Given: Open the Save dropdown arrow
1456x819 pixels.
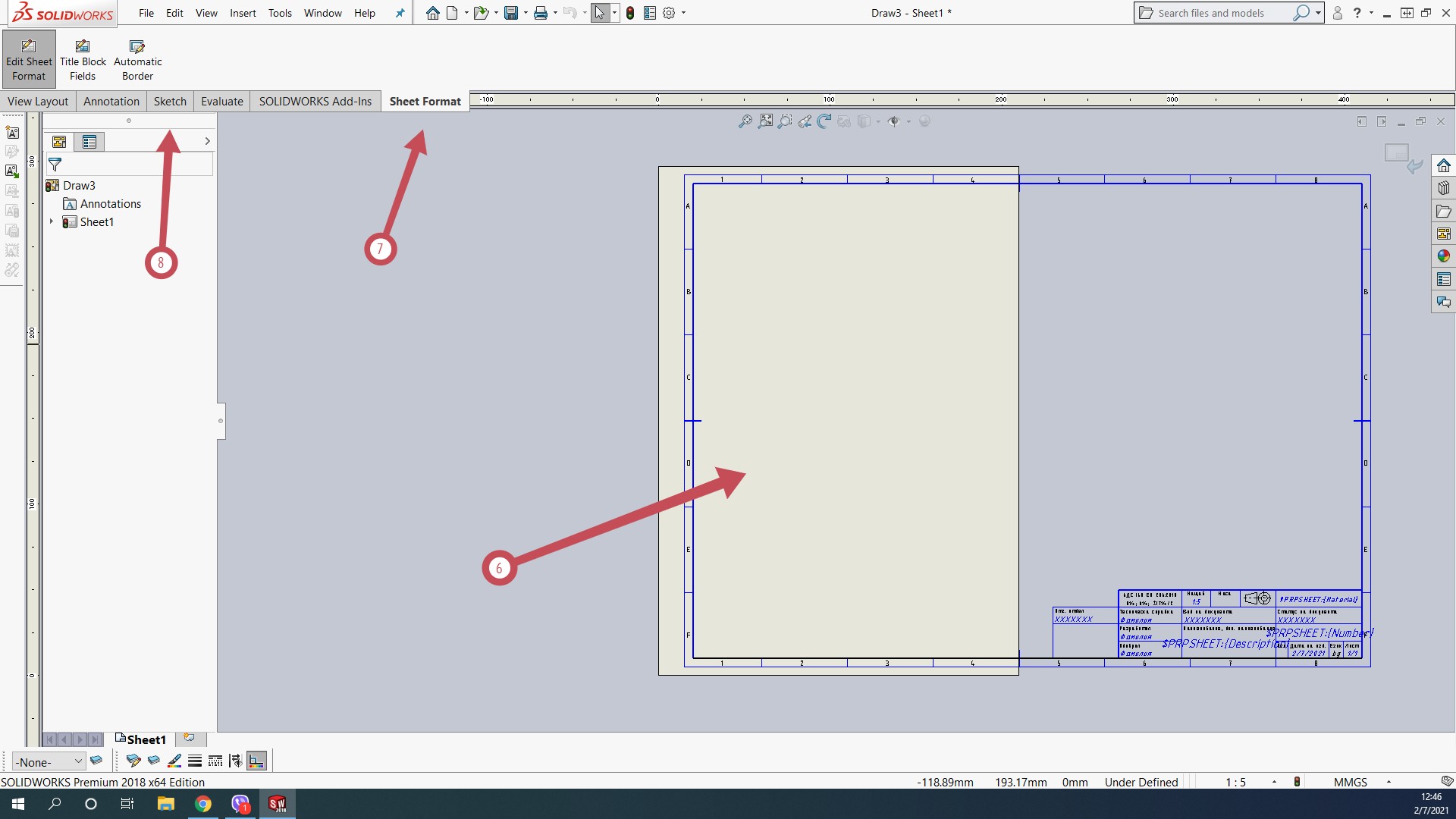Looking at the screenshot, I should tap(526, 13).
